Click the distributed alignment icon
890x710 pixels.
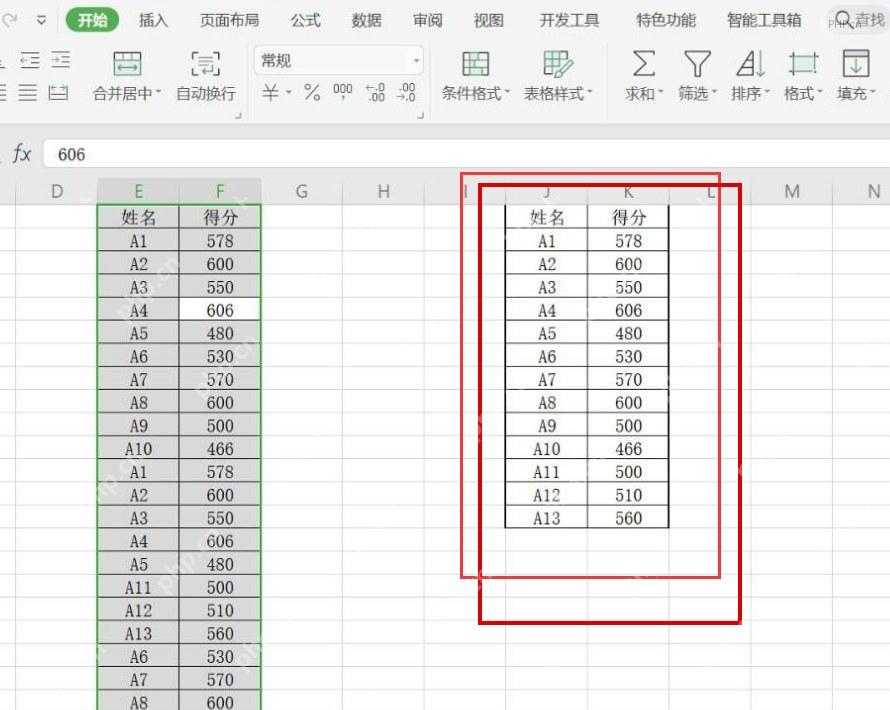point(58,92)
